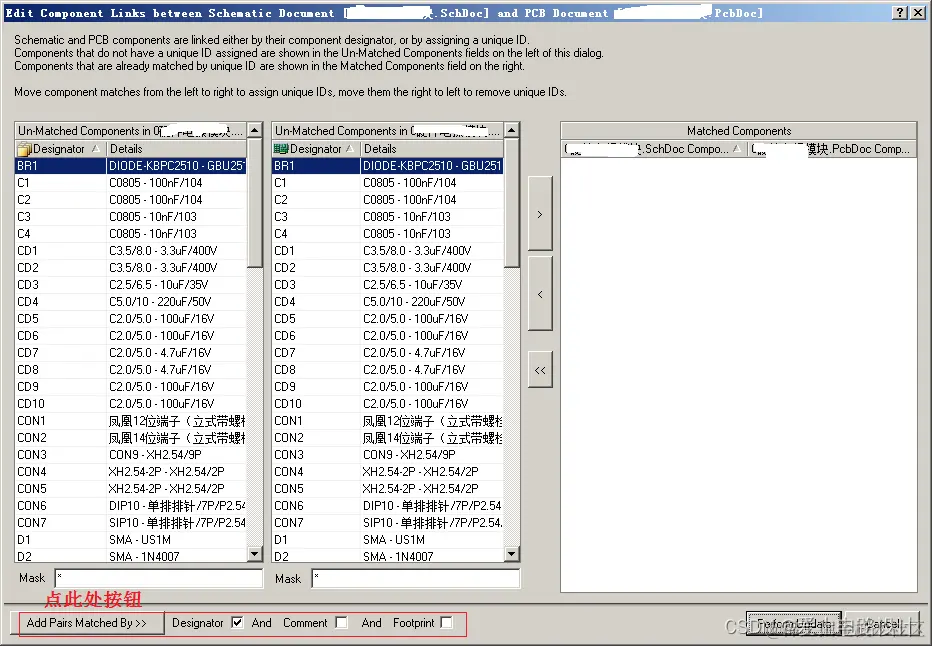Select CD9 in schematic list
The width and height of the screenshot is (932, 646).
(x=130, y=387)
